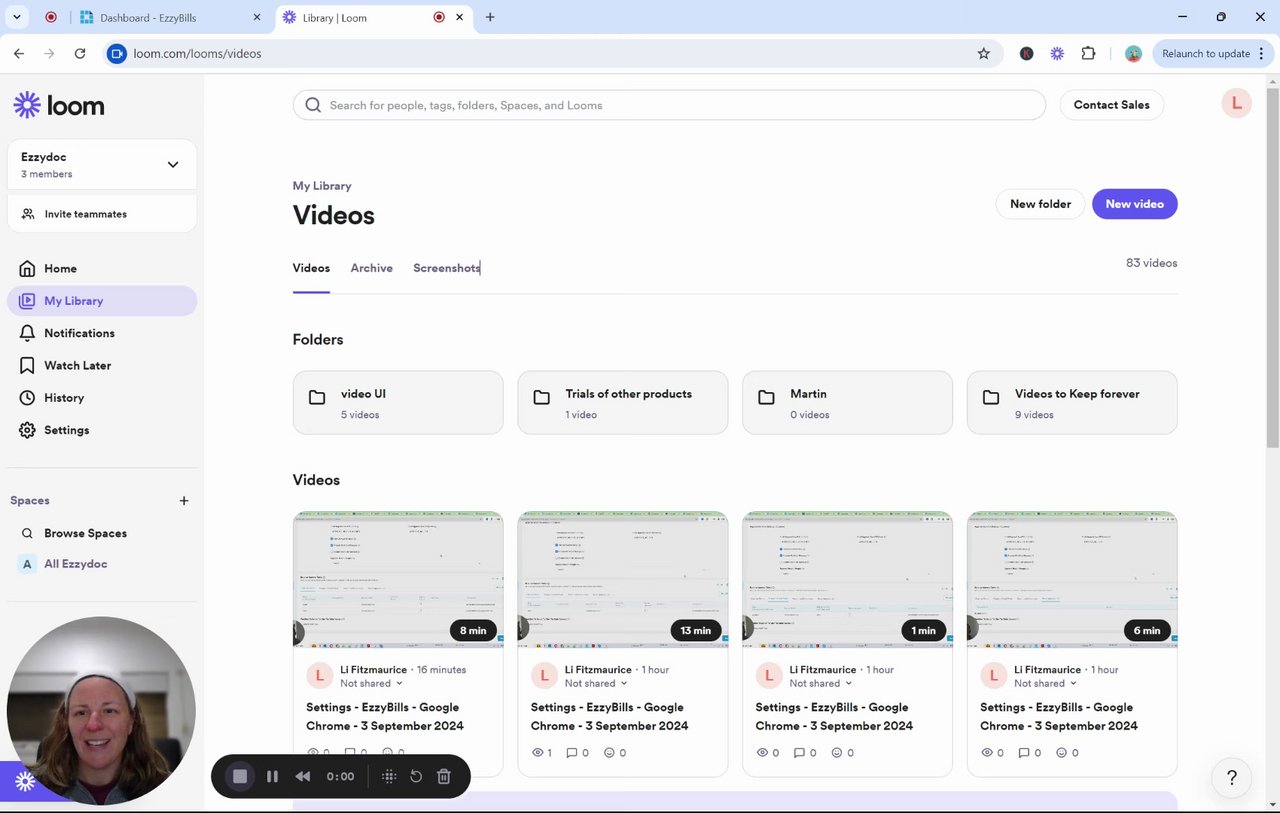Open Settings in the sidebar
The height and width of the screenshot is (813, 1280).
pos(102,430)
